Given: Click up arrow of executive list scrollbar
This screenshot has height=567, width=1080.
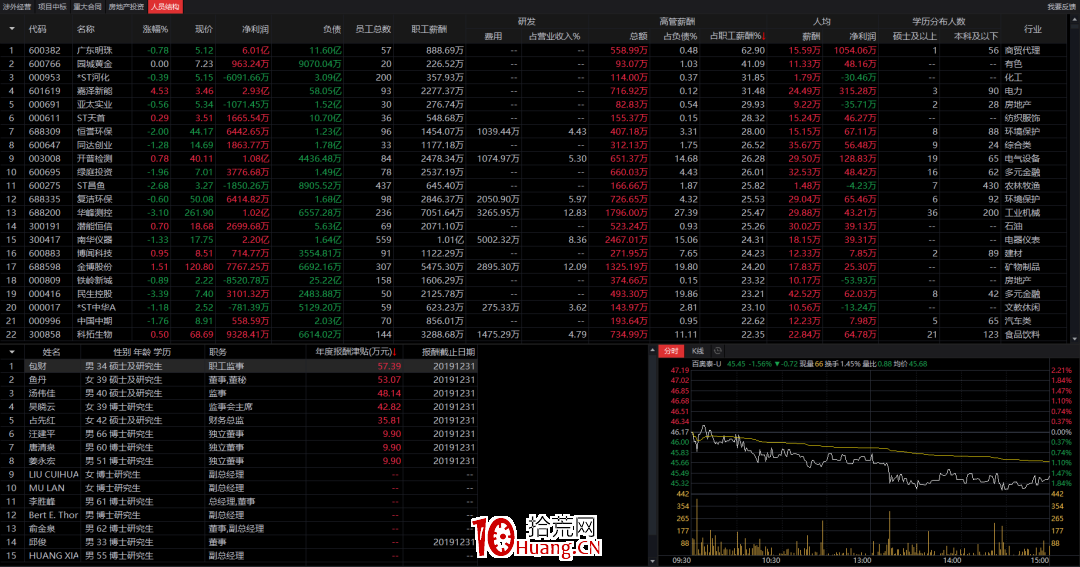Looking at the screenshot, I should pos(652,351).
